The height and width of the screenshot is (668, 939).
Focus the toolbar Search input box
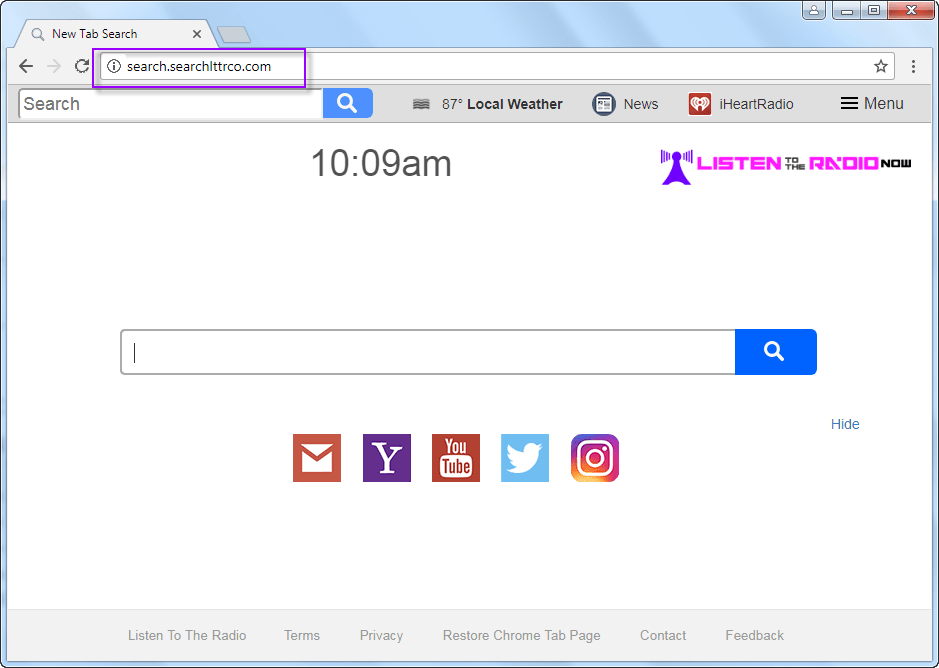tap(171, 104)
